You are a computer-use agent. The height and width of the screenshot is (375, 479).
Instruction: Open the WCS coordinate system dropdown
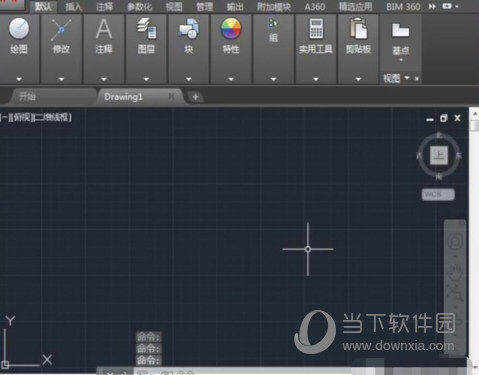[438, 194]
